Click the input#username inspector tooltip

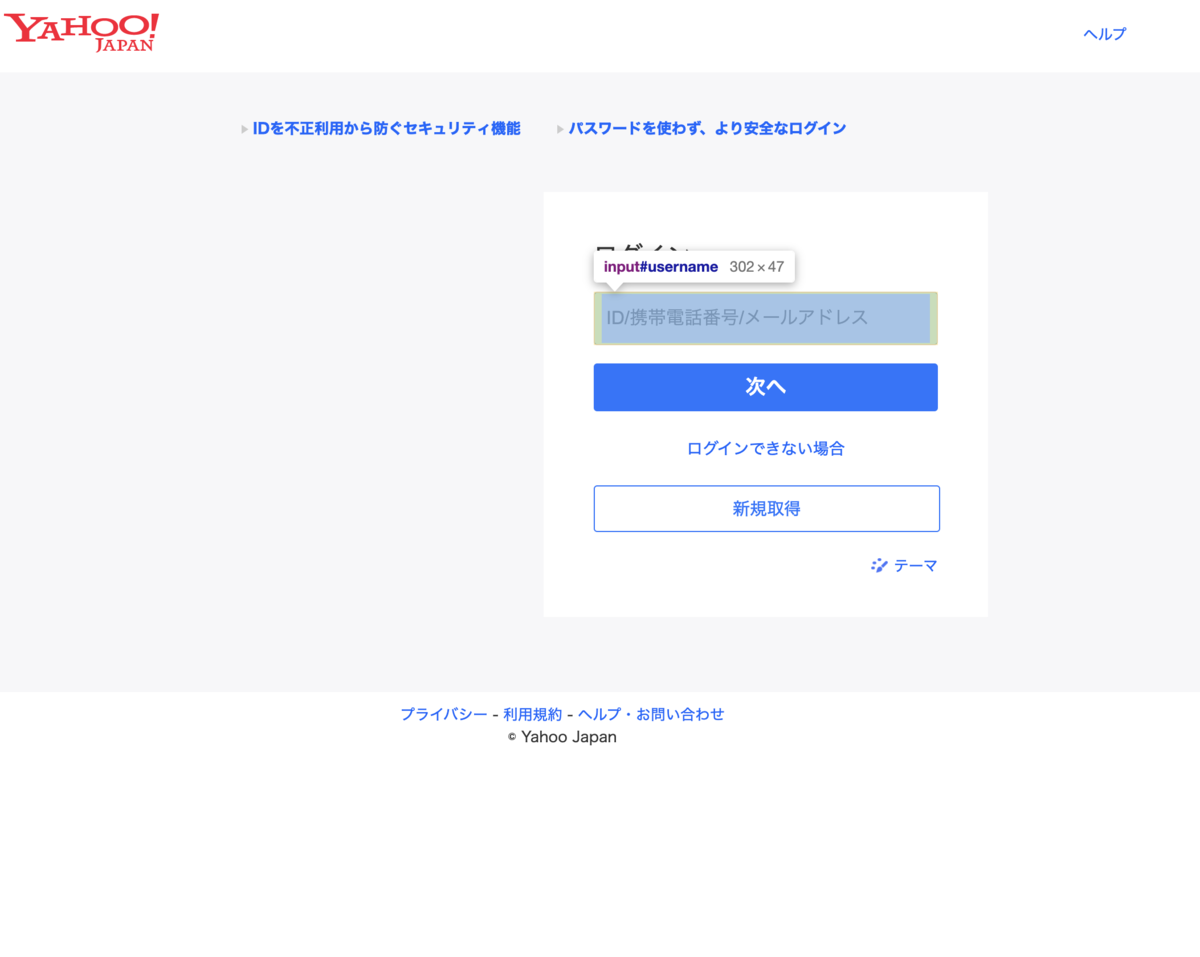click(x=694, y=267)
